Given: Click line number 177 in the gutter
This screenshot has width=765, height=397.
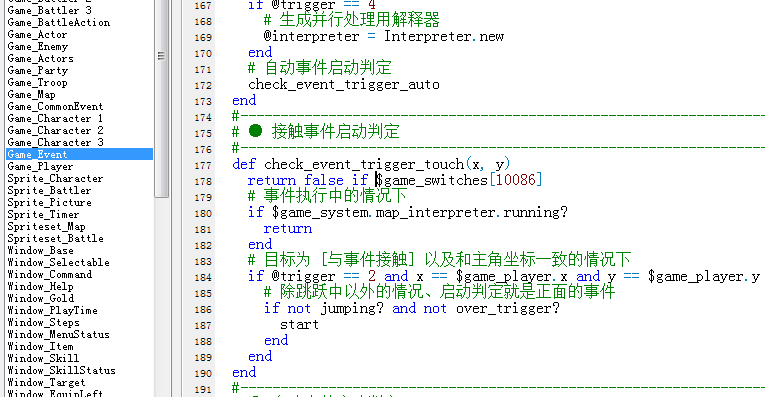Looking at the screenshot, I should click(203, 165).
